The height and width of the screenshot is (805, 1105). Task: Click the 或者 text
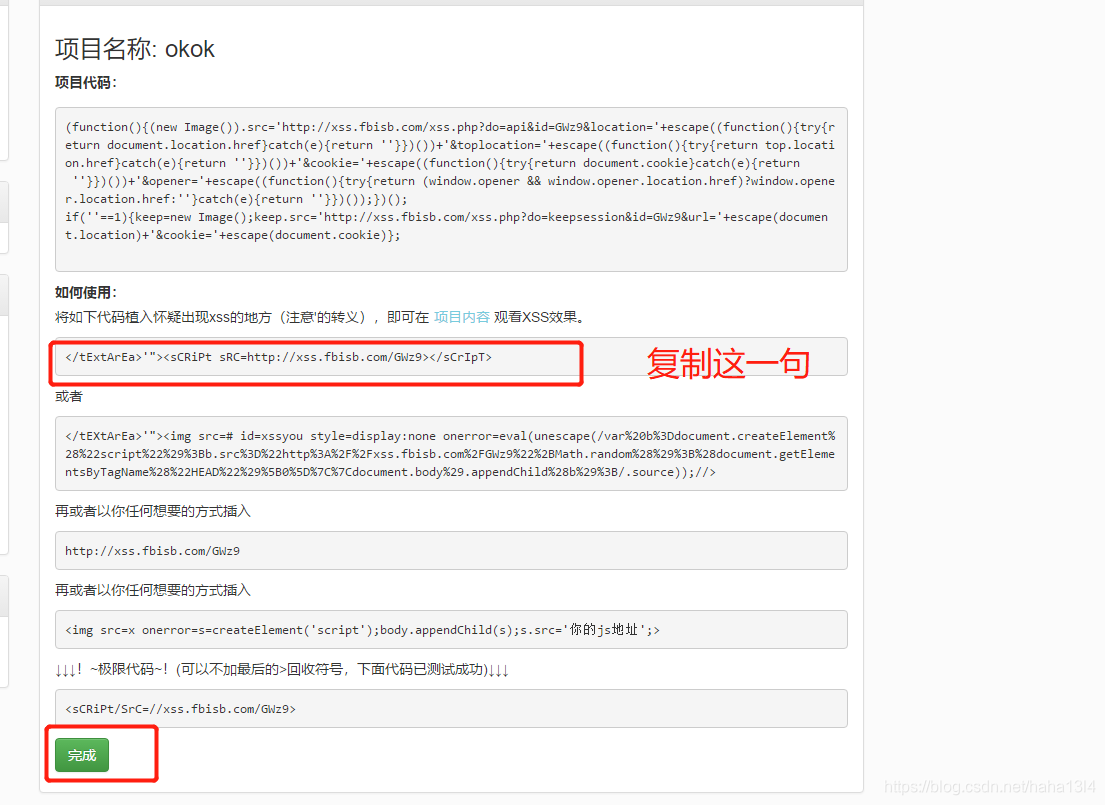[x=69, y=396]
